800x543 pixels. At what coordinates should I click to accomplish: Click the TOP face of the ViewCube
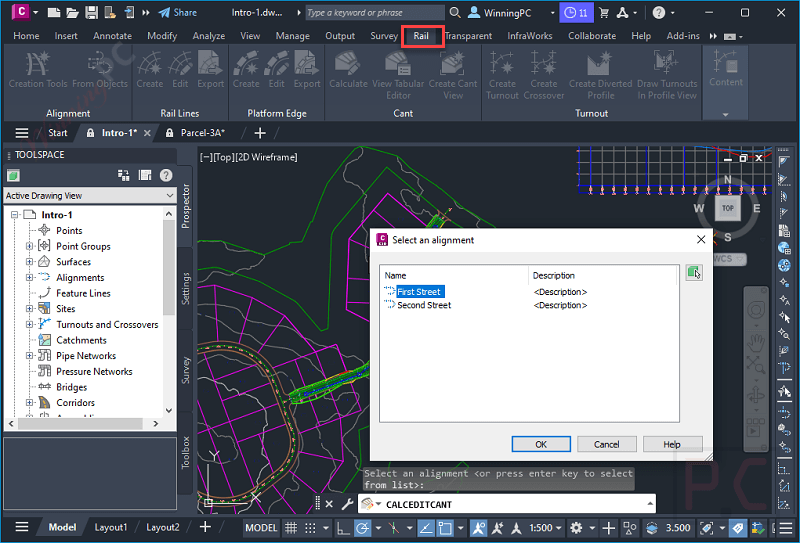tap(728, 208)
